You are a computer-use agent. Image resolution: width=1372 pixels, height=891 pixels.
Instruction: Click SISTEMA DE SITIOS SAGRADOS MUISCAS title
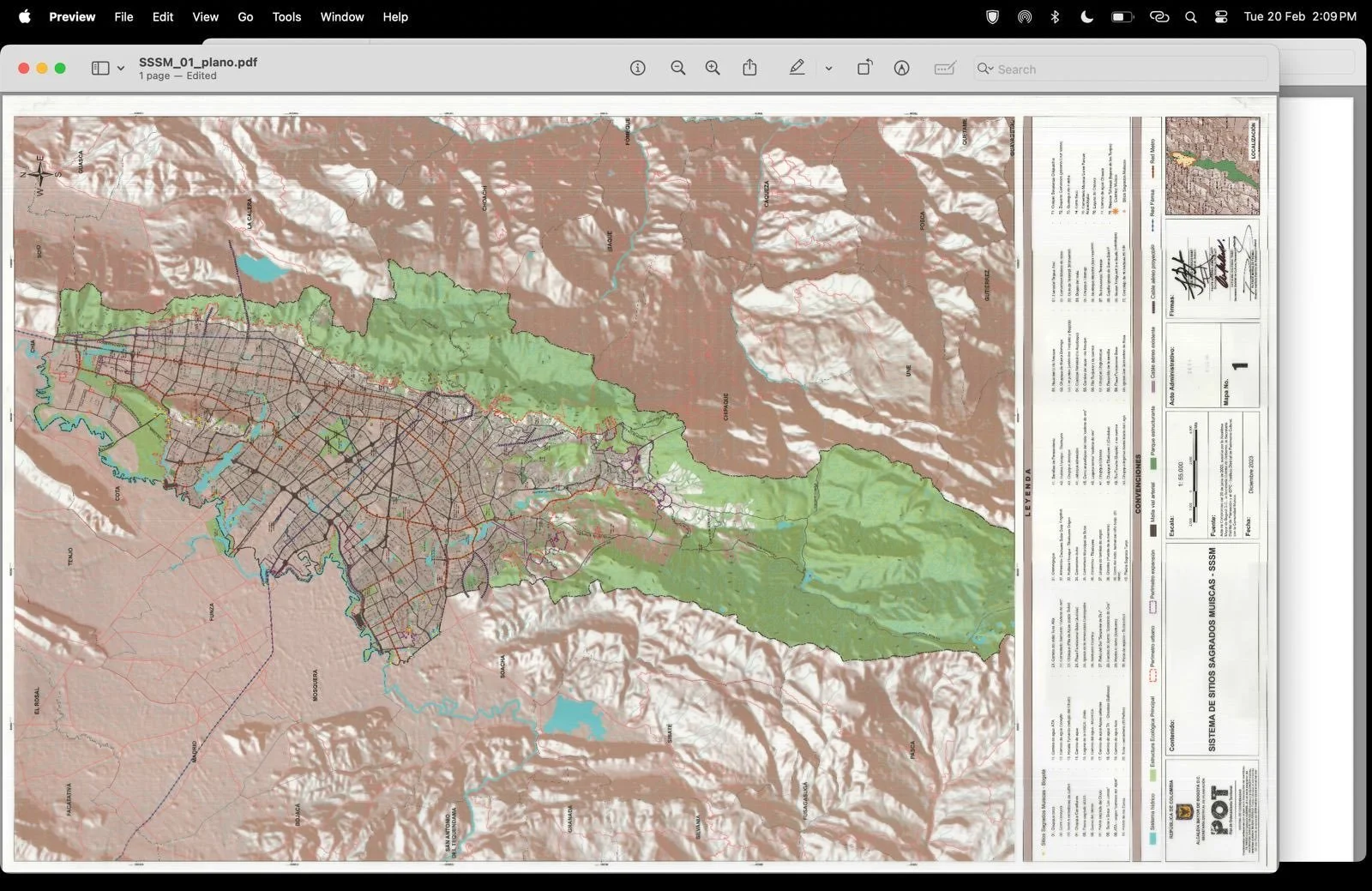1213,650
